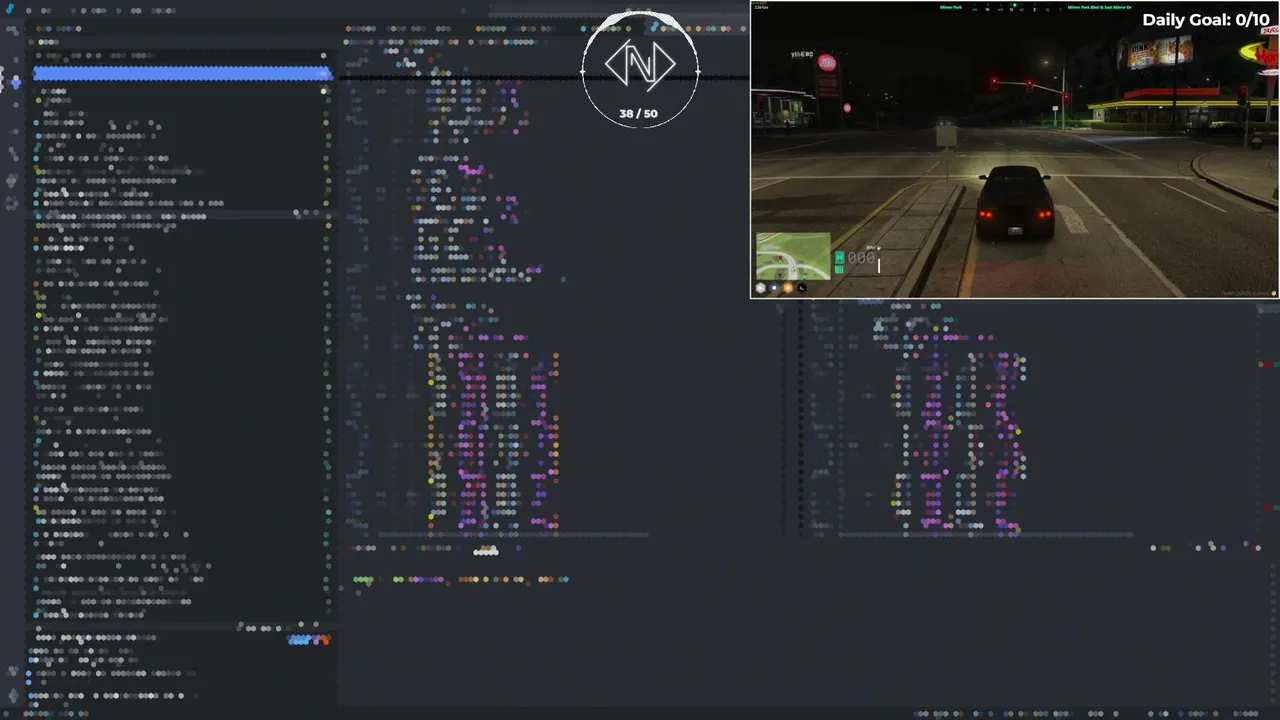Image resolution: width=1280 pixels, height=720 pixels.
Task: Click the 000 speedometer readout in game HUD
Action: tap(861, 258)
